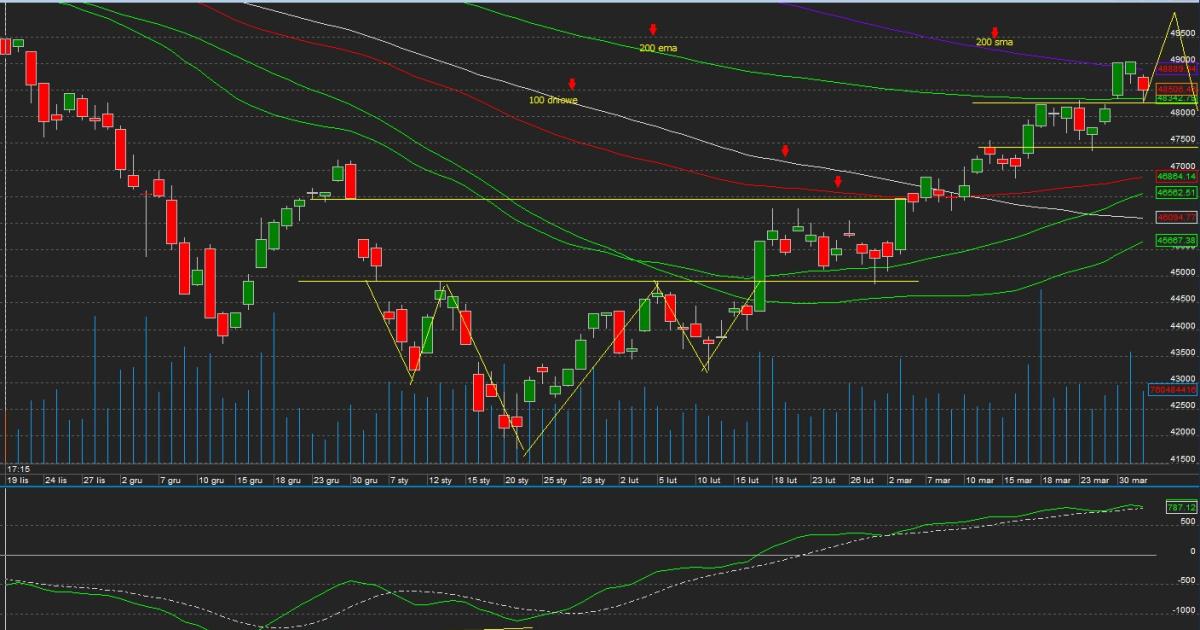
Task: Select the 200 ema text annotation
Action: [x=659, y=47]
